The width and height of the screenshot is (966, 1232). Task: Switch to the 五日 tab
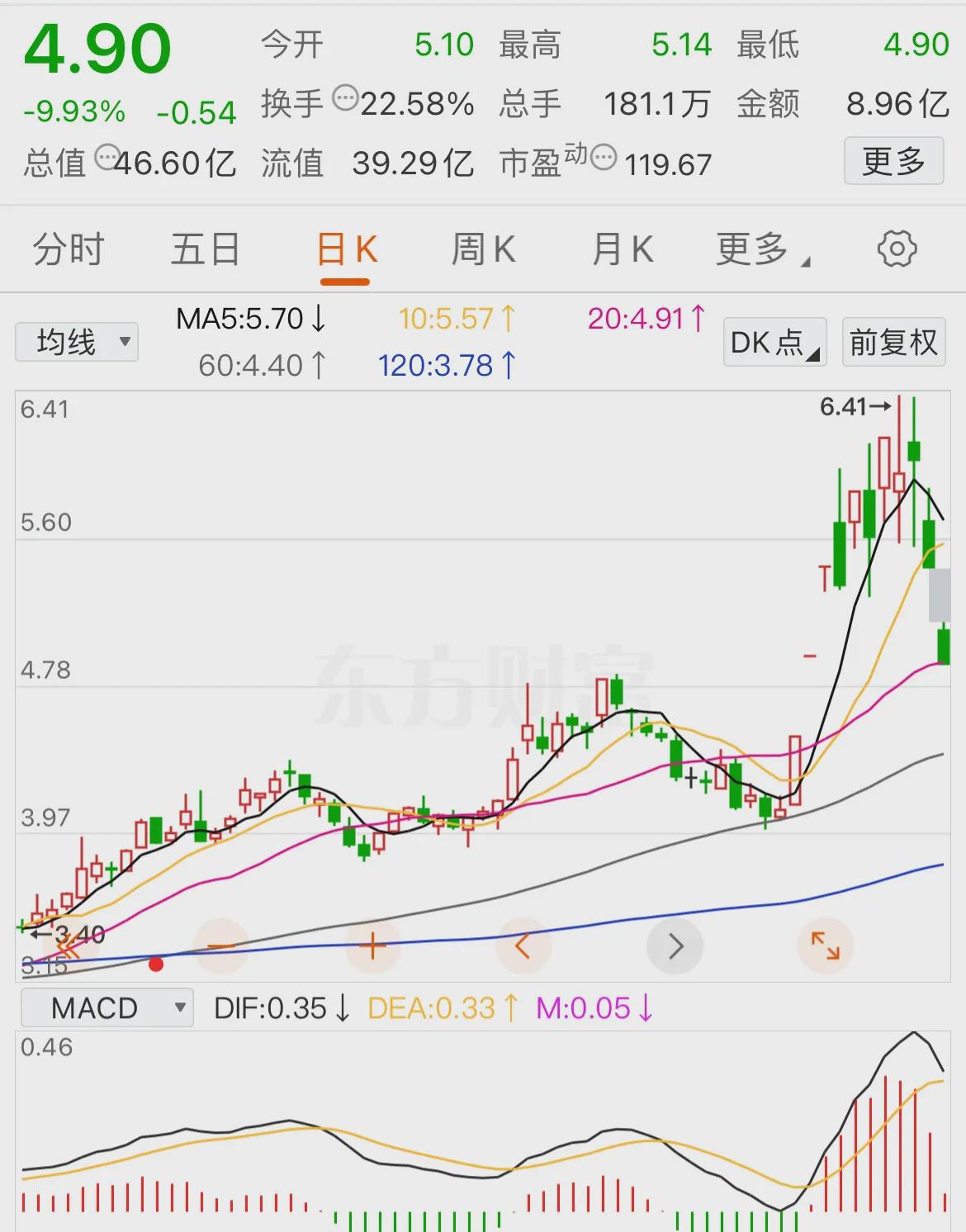coord(205,249)
